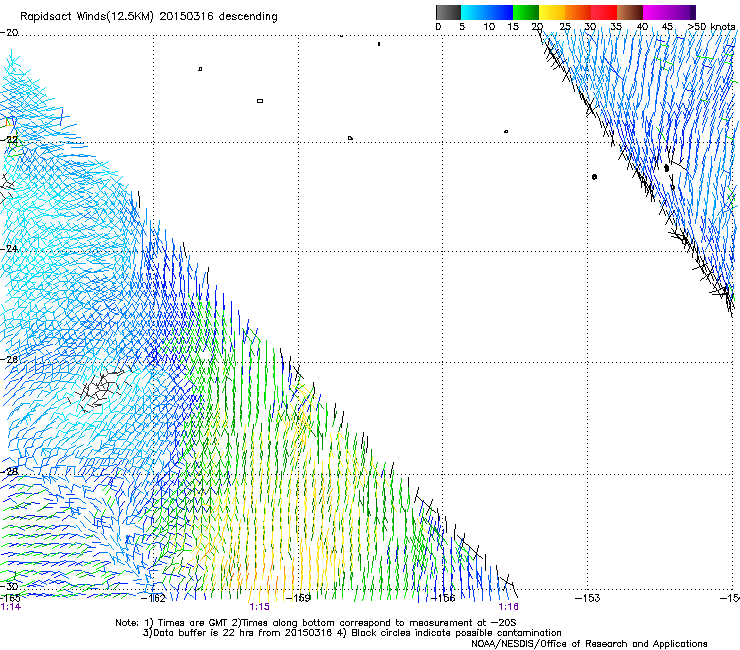
Task: Pick the yellow 20-25 knot legend swatch
Action: (552, 12)
